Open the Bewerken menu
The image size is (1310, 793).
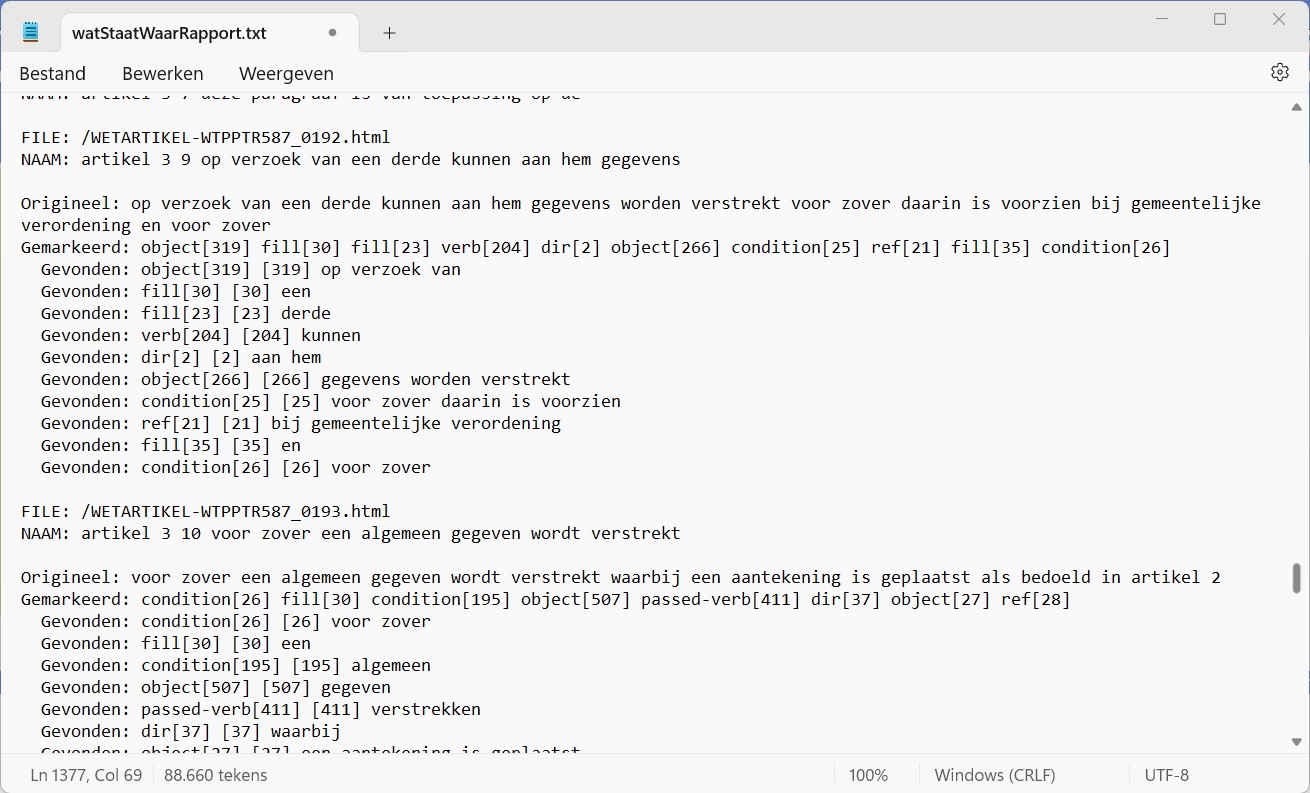point(162,73)
